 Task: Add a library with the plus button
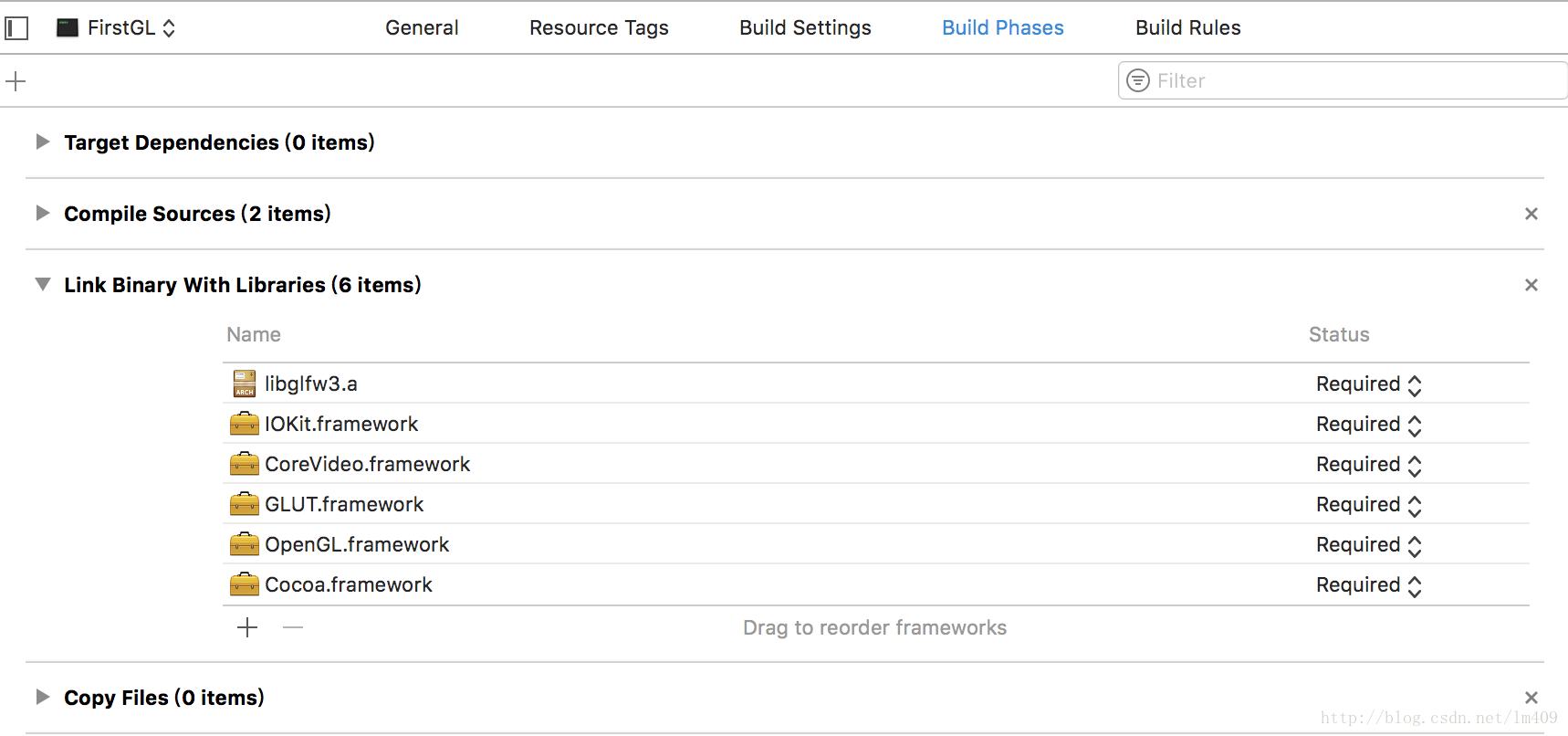(x=247, y=627)
